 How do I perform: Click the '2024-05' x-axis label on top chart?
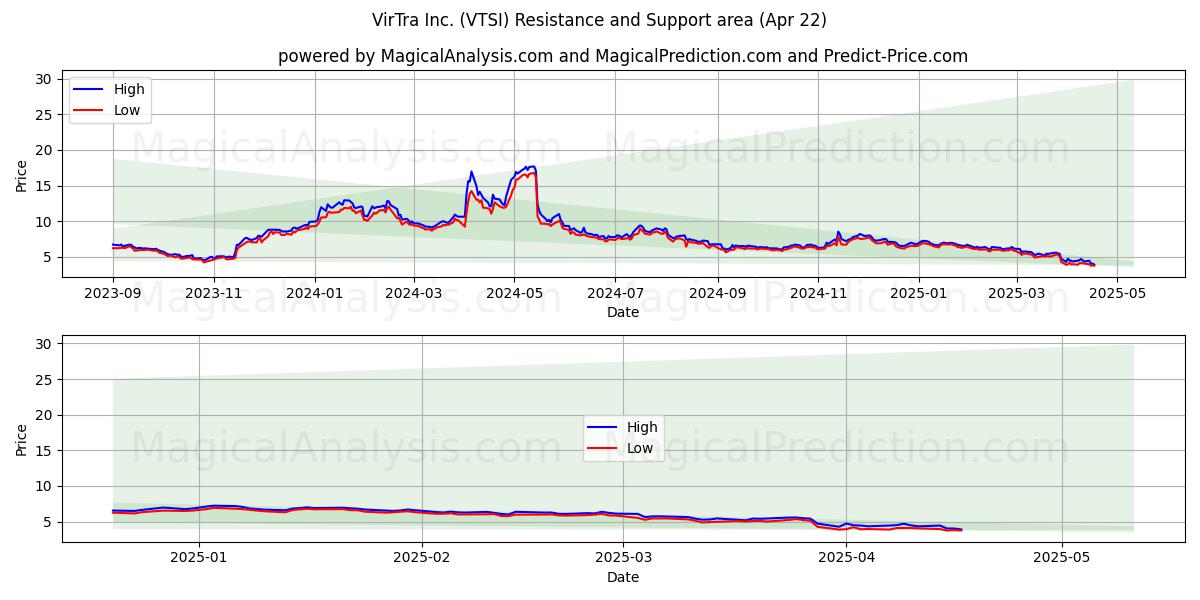pyautogui.click(x=514, y=294)
